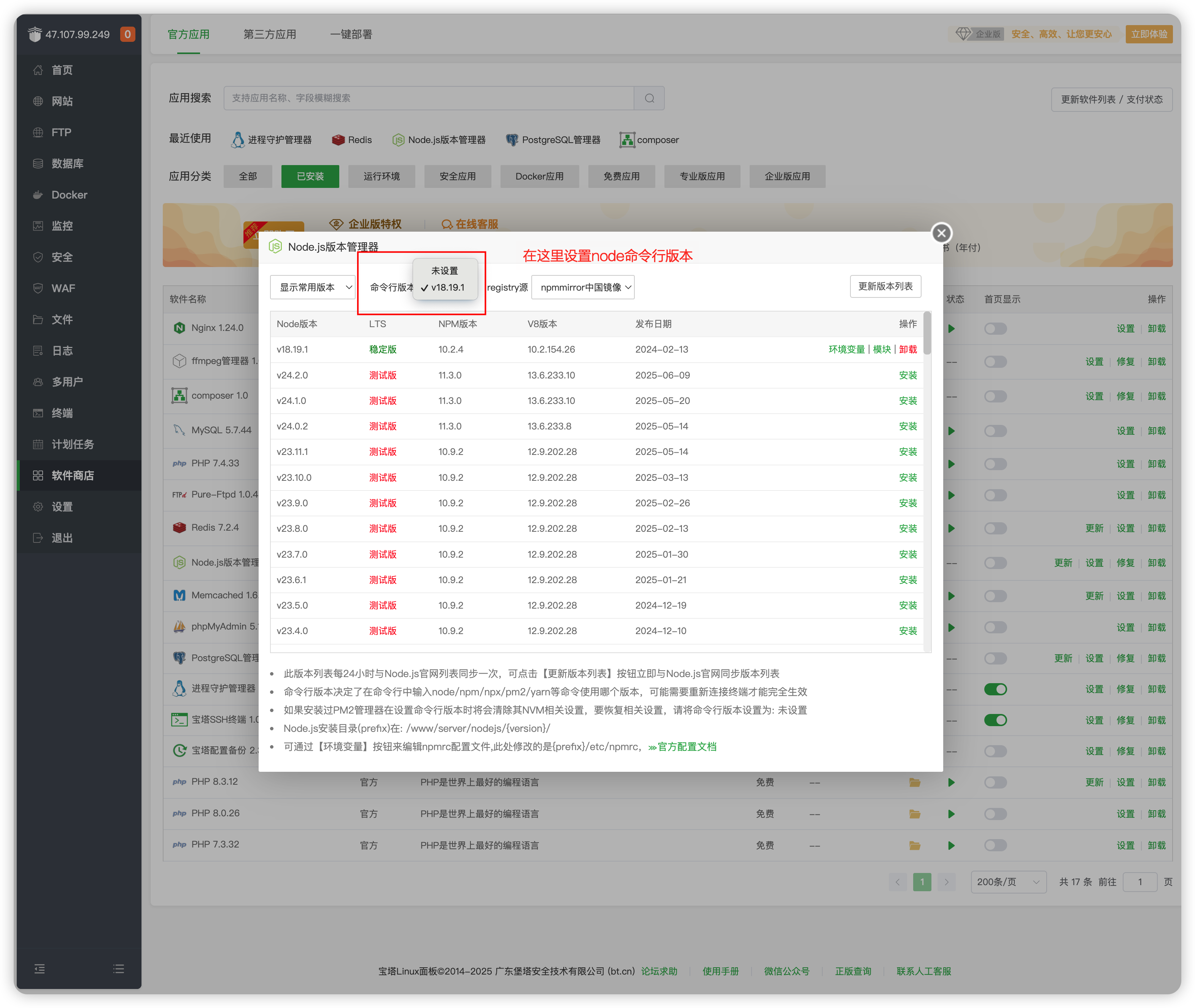Viewport: 1195px width, 1008px height.
Task: Open the 终端 terminal sidebar item
Action: pyautogui.click(x=62, y=413)
